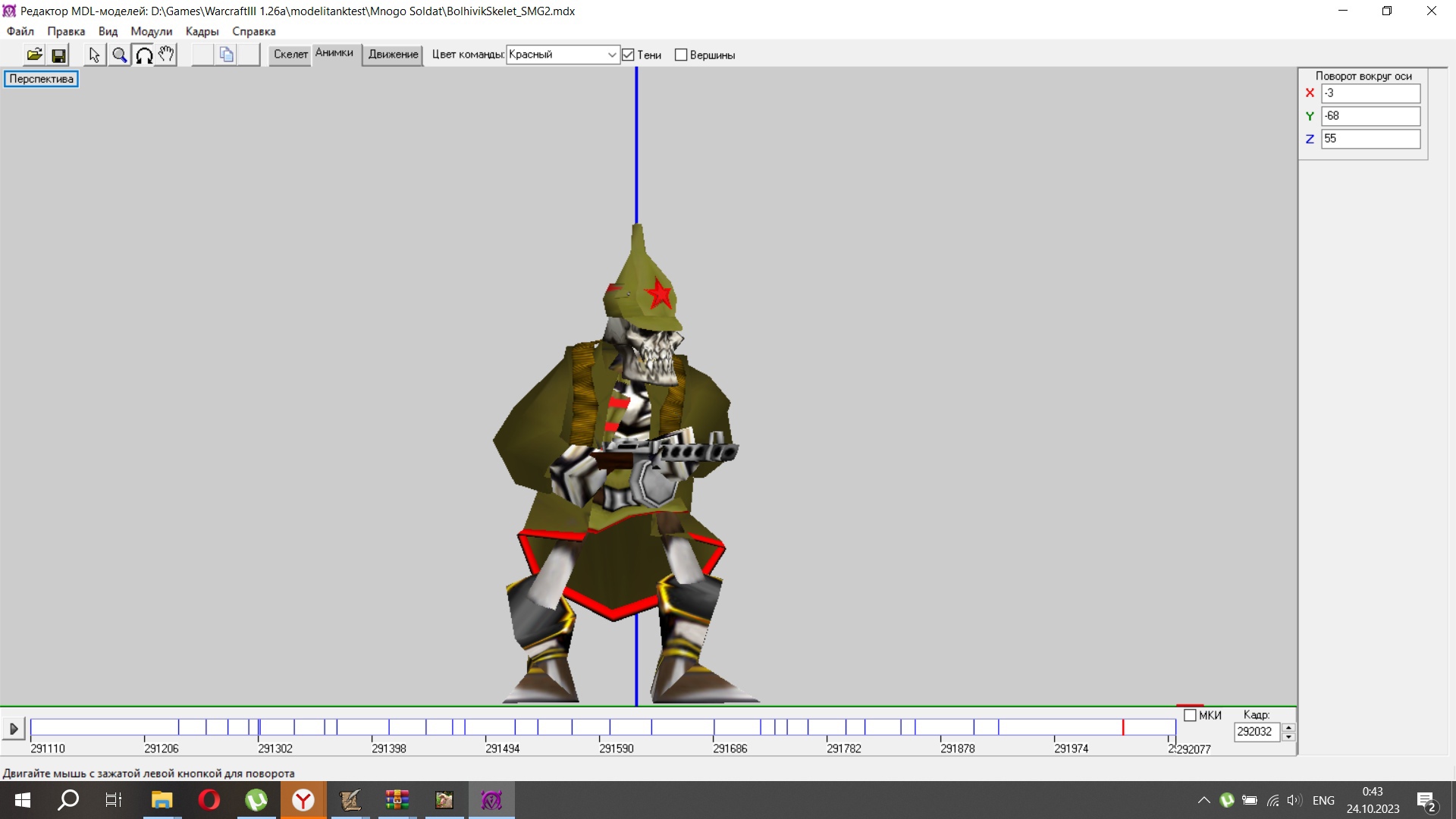Screen dimensions: 1456x819
Task: Click the Y axis rotation field
Action: point(1370,116)
